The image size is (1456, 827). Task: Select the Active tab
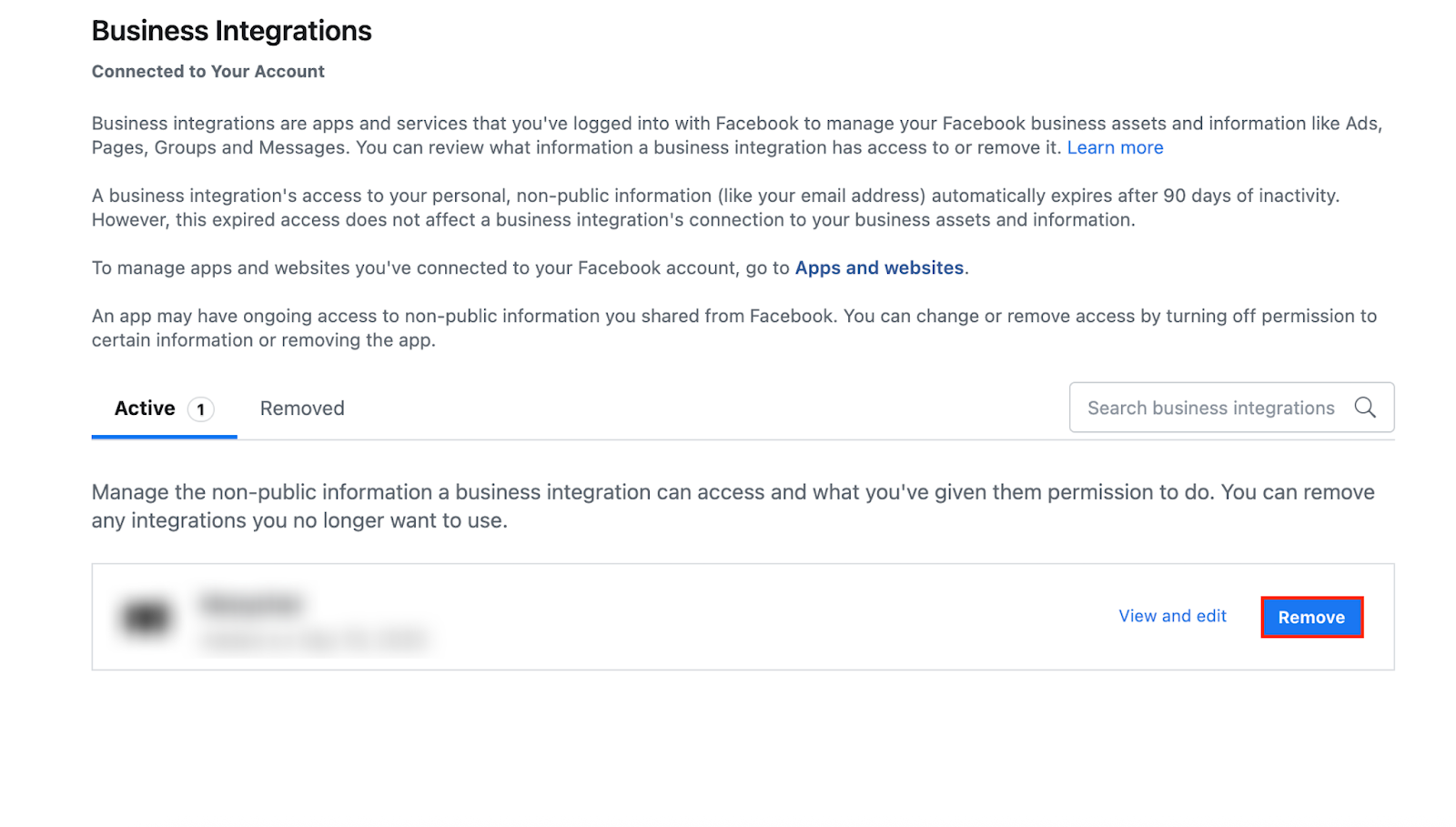145,408
